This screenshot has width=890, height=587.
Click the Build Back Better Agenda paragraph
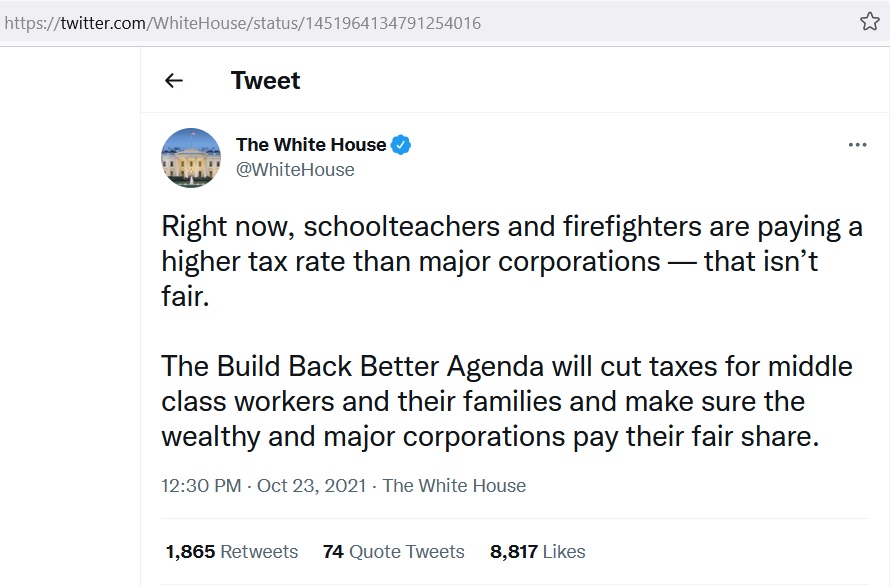(507, 401)
